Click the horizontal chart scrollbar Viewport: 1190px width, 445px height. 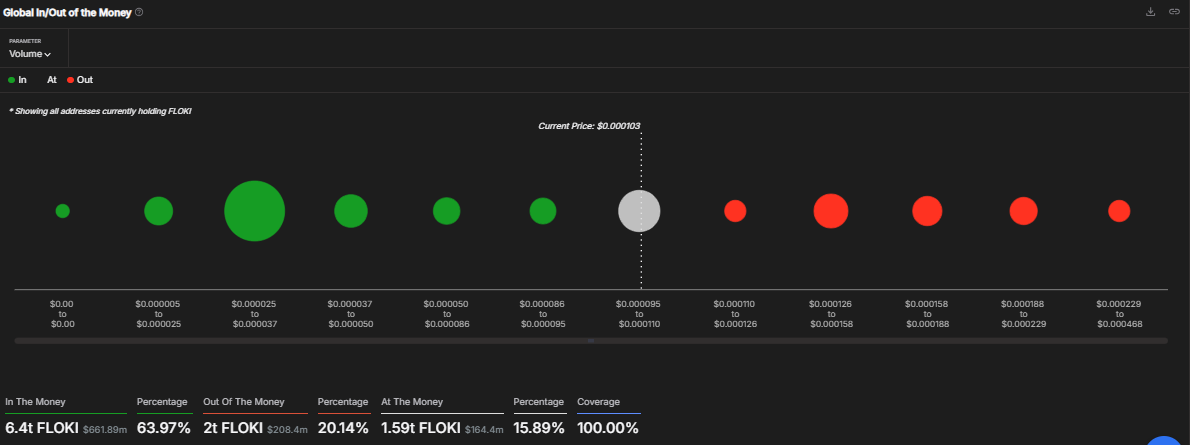point(590,341)
